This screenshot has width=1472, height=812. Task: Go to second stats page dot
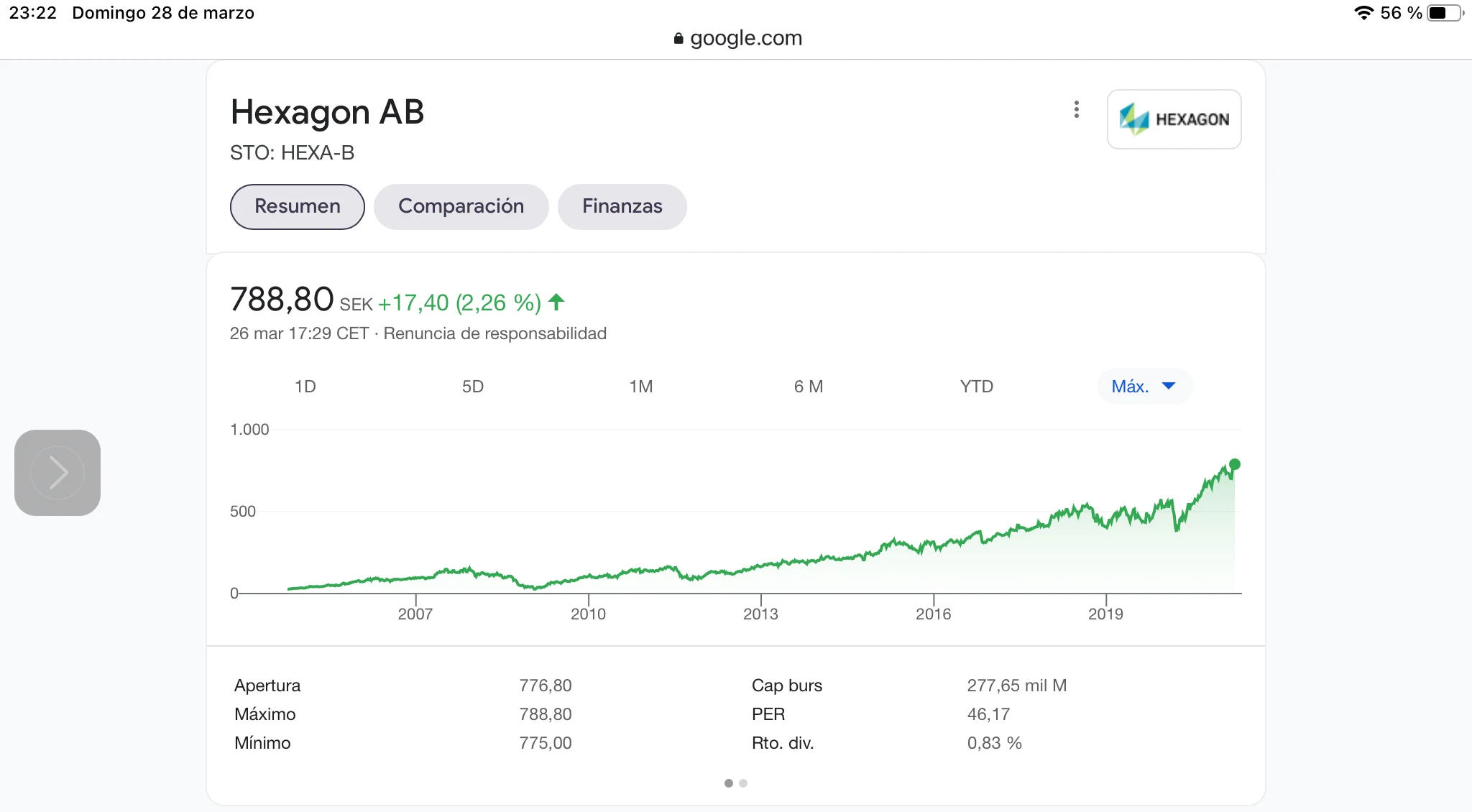(743, 783)
